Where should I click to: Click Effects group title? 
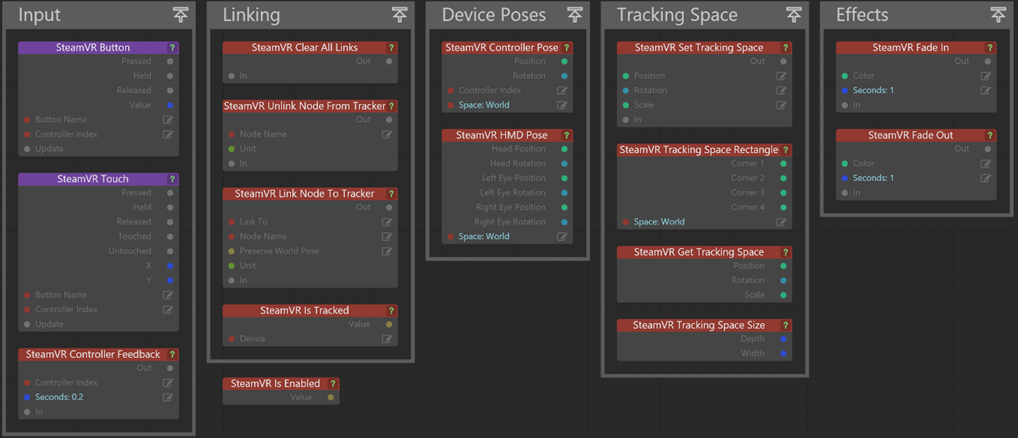(862, 15)
